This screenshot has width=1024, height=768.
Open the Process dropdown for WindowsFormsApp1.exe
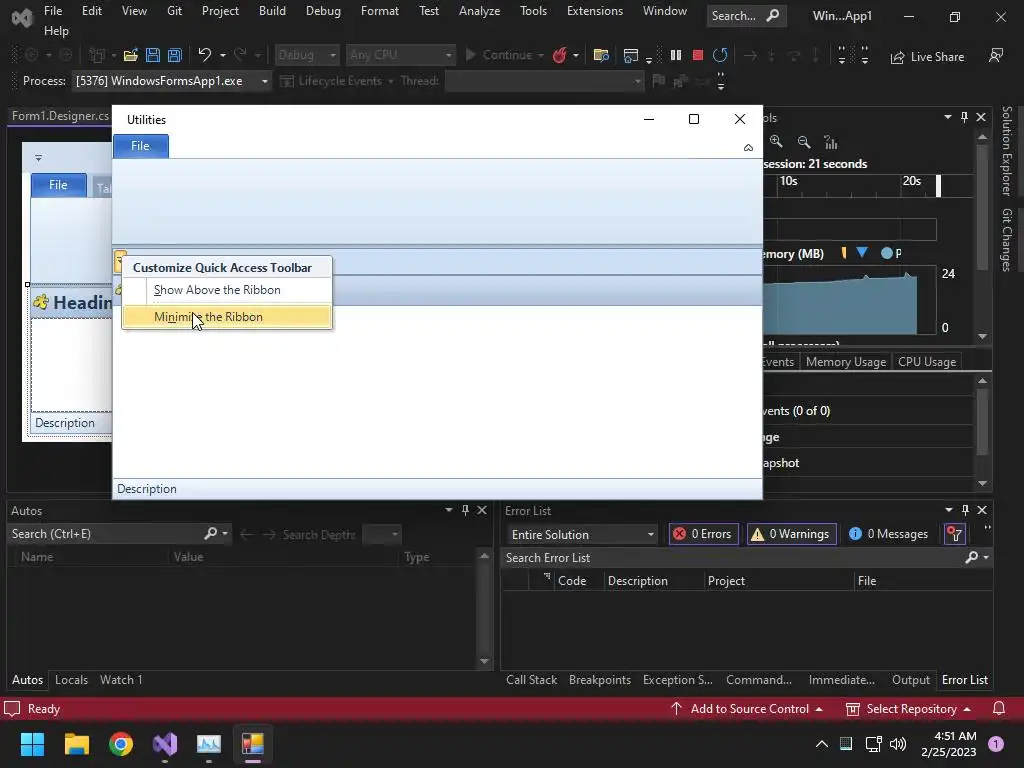[264, 81]
